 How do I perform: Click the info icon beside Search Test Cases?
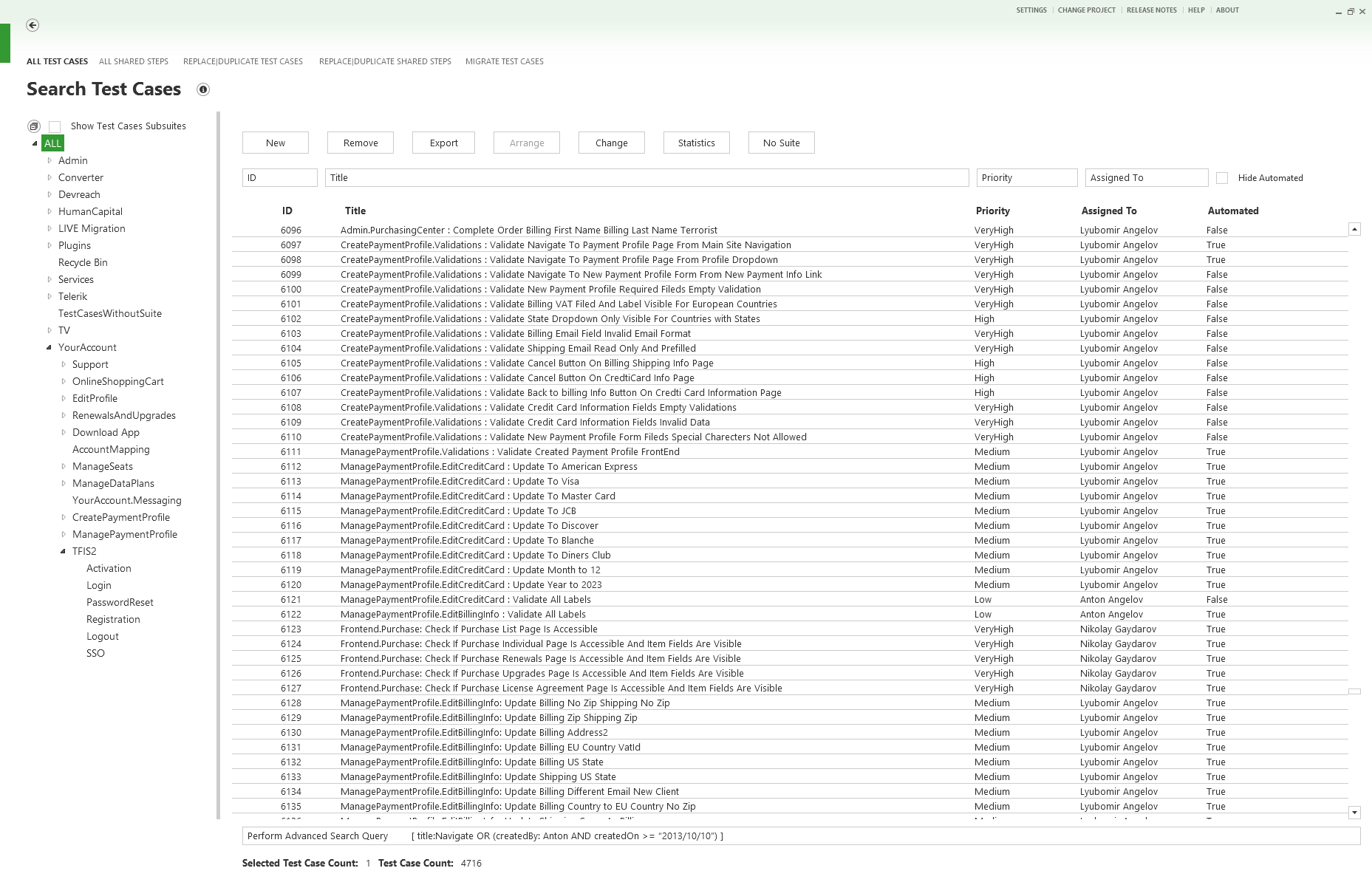[x=203, y=89]
